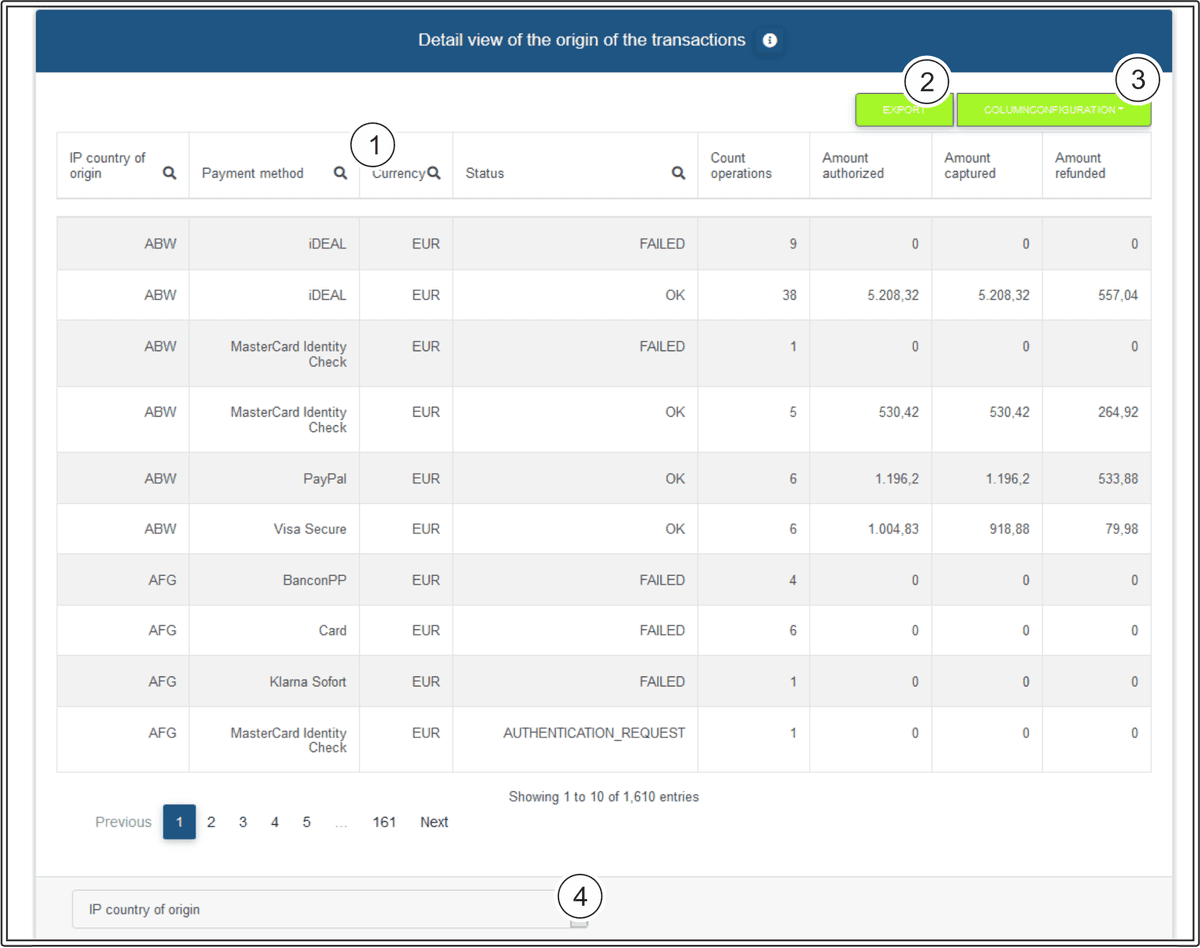Select the AUTHENTICATION_REQUEST status cell
Image resolution: width=1200 pixels, height=948 pixels.
[x=594, y=733]
